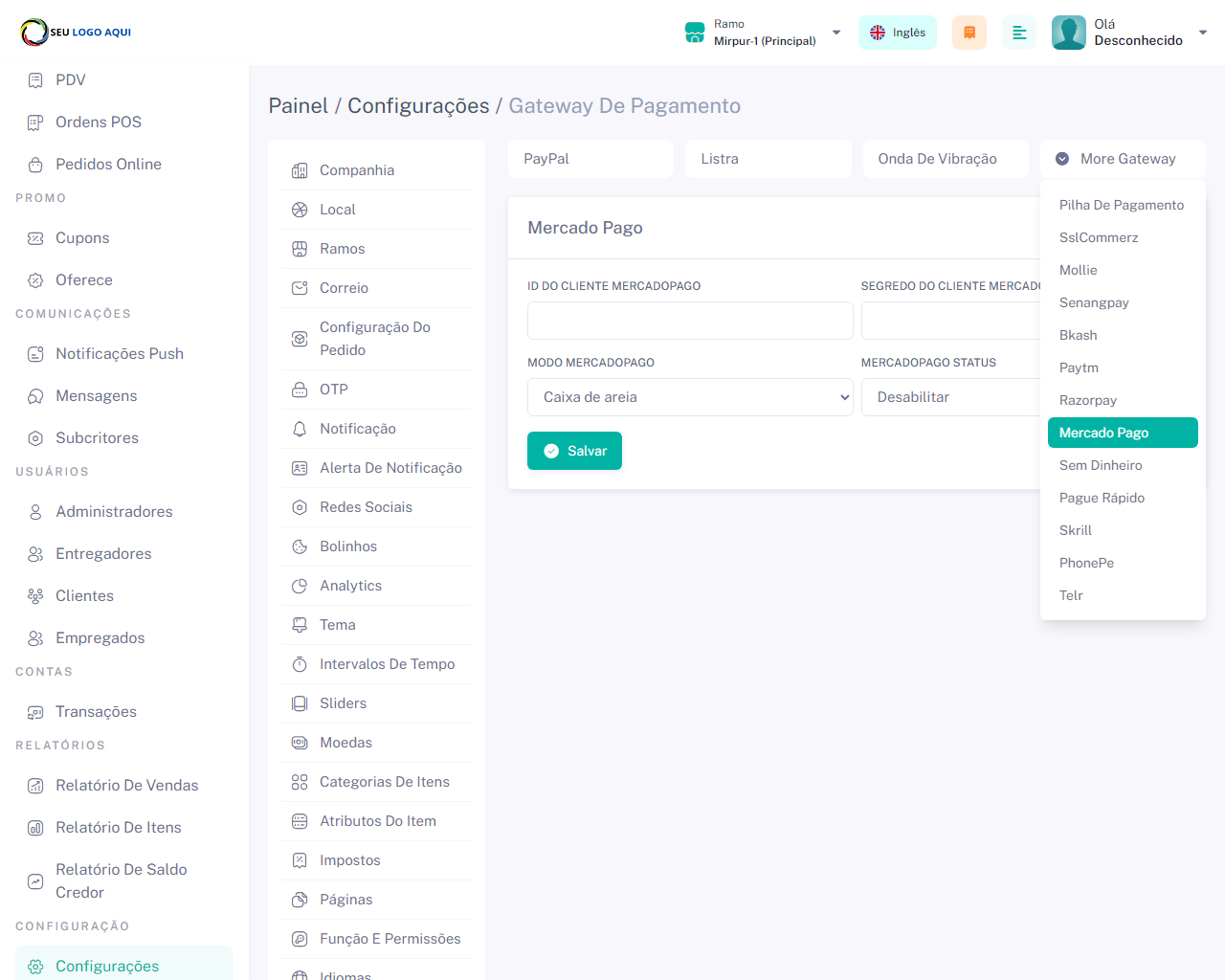This screenshot has height=980, width=1225.
Task: Click the Intervalos De Tempo clock icon
Action: (300, 664)
